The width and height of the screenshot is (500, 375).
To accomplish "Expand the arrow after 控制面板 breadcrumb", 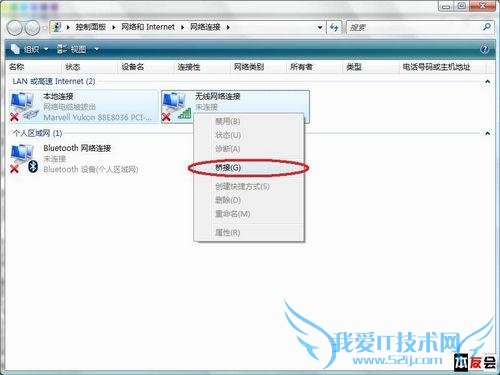I will click(114, 27).
